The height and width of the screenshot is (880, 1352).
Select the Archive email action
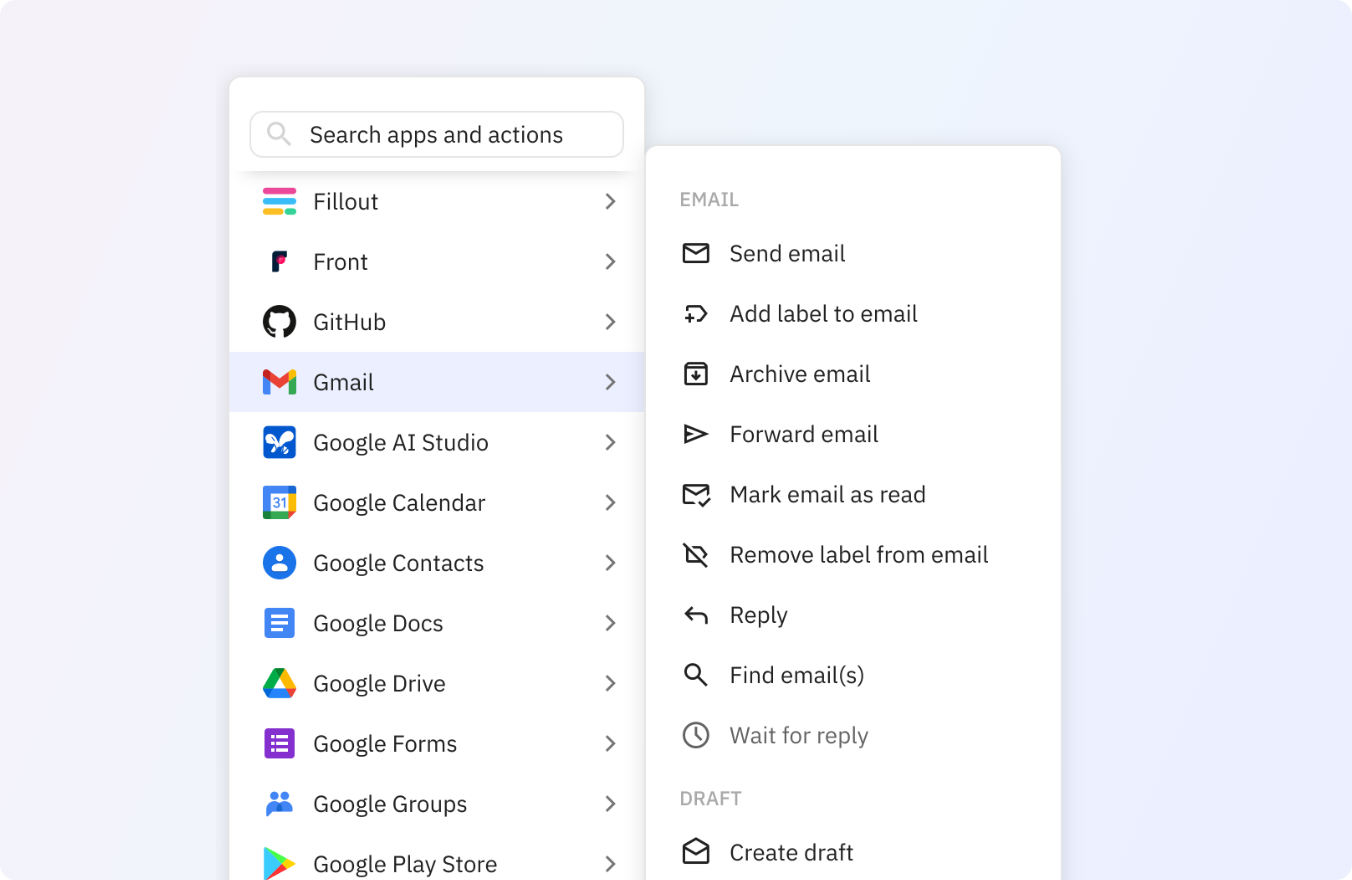[800, 374]
